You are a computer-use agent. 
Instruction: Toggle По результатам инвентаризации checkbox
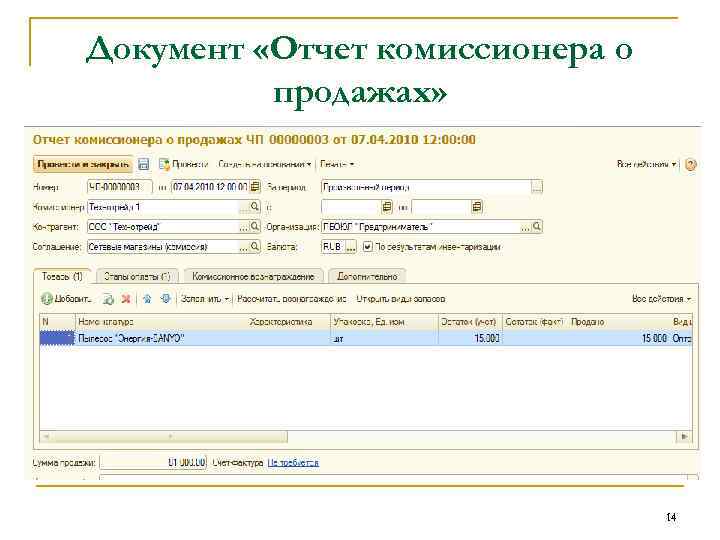click(x=367, y=247)
